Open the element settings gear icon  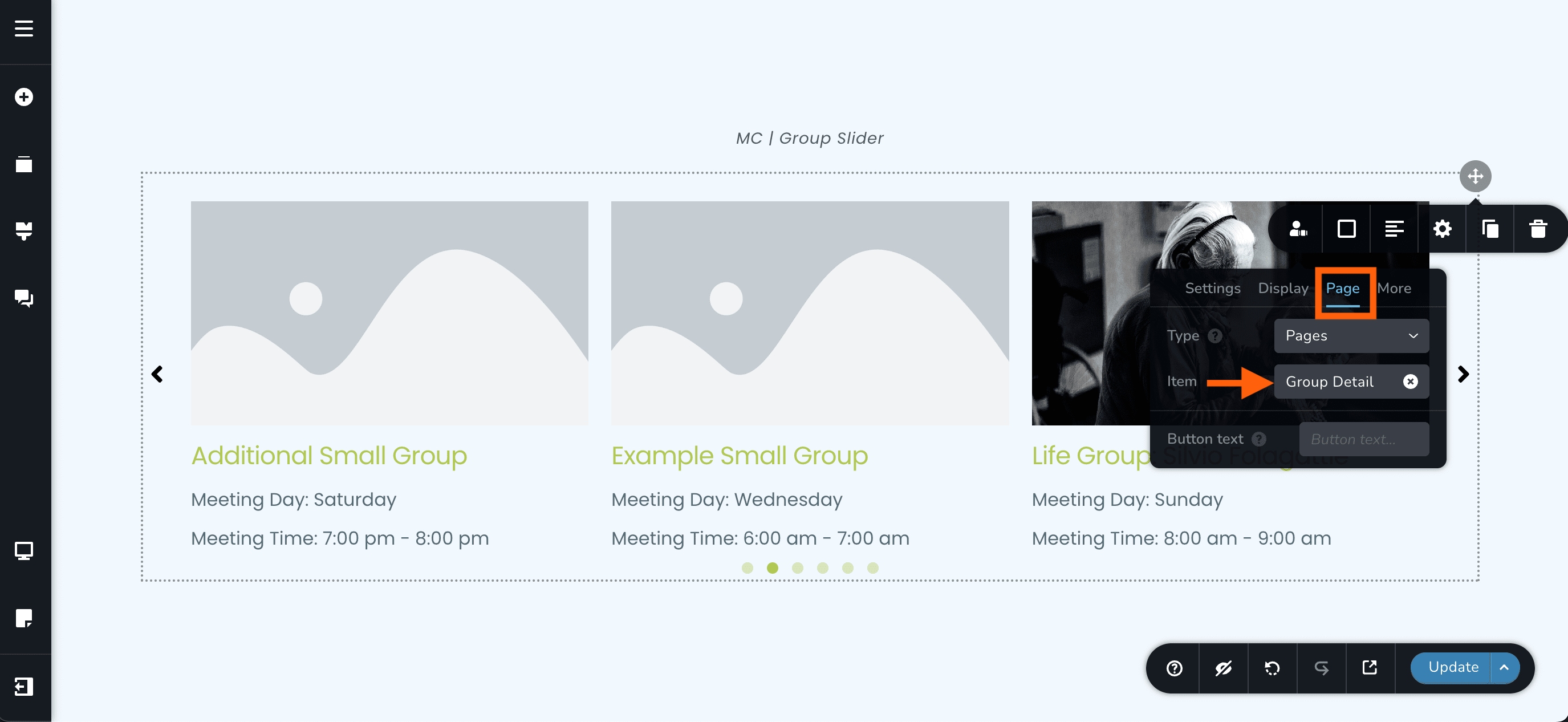1442,229
